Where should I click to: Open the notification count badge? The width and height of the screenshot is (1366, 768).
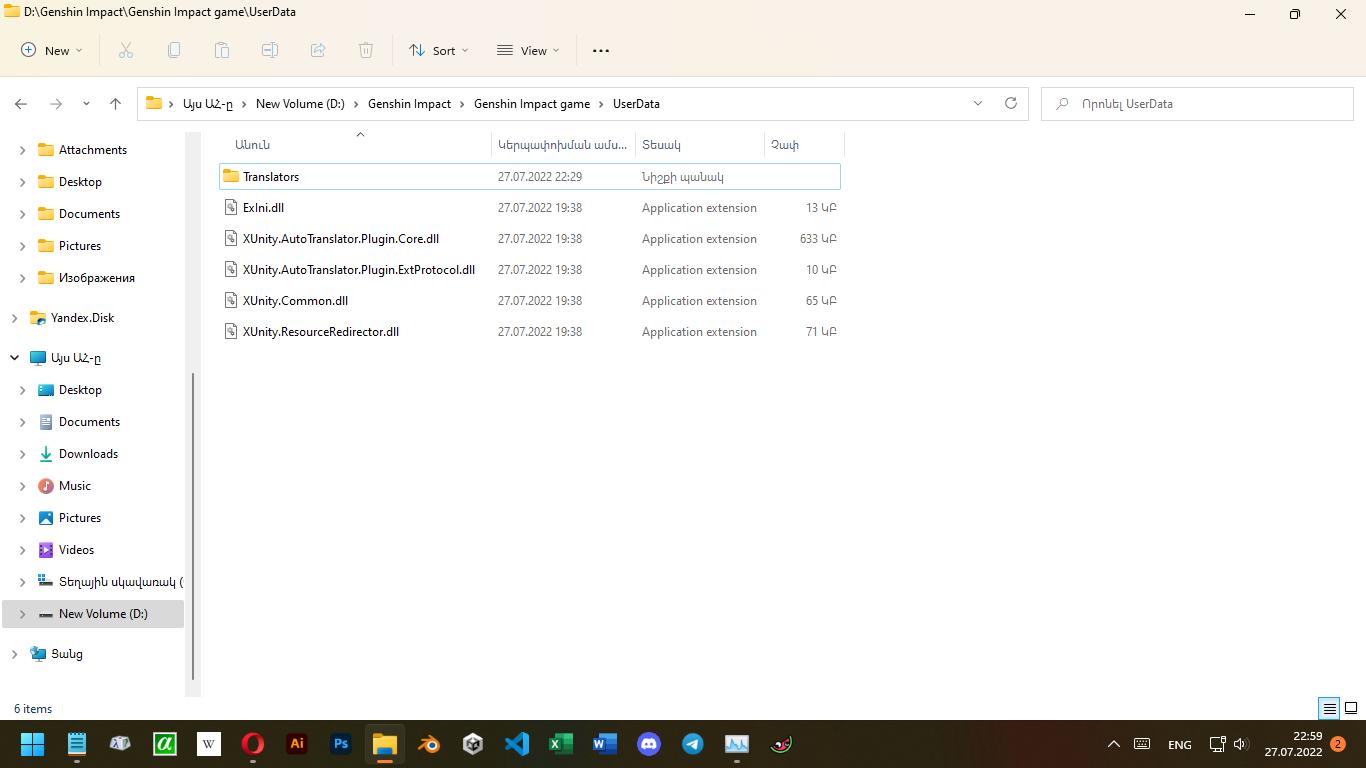1338,744
